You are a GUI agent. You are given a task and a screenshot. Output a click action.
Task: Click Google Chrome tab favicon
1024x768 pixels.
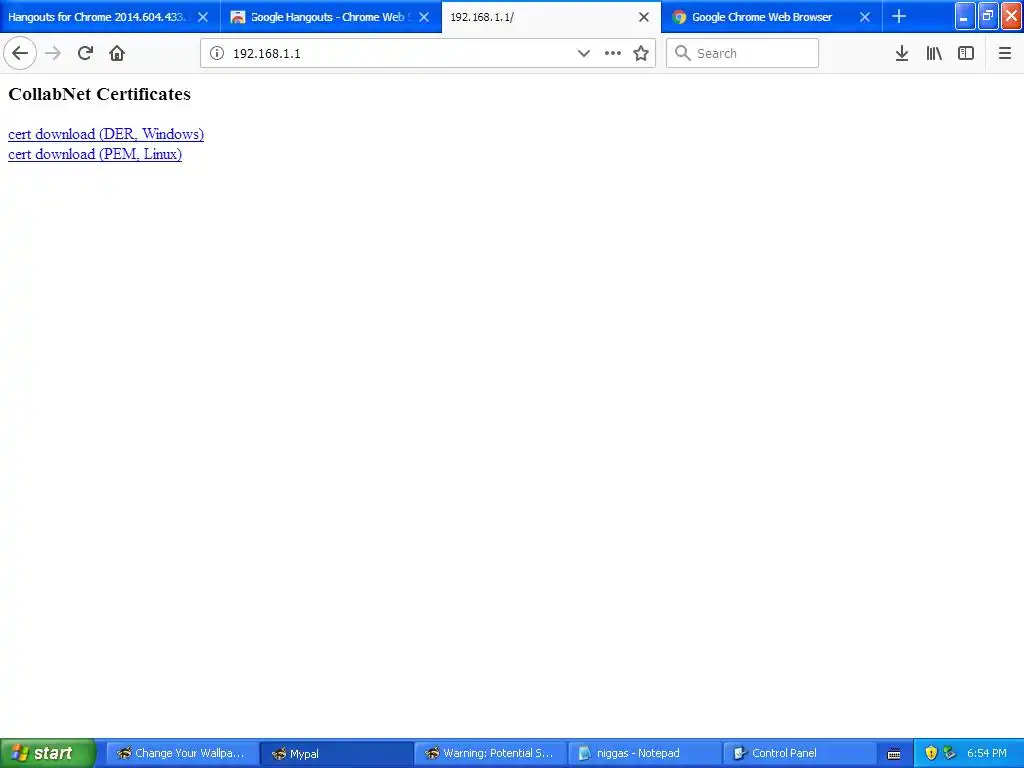pos(679,17)
